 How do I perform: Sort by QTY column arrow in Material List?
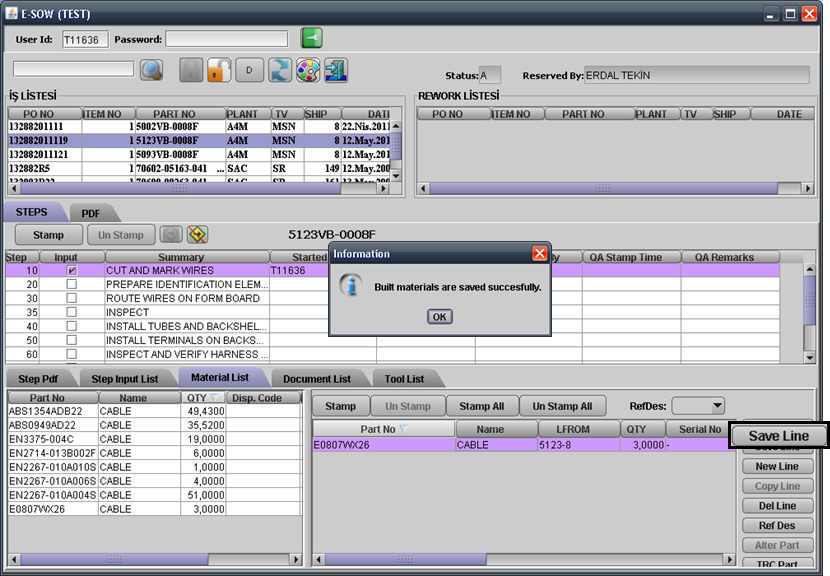coord(214,398)
